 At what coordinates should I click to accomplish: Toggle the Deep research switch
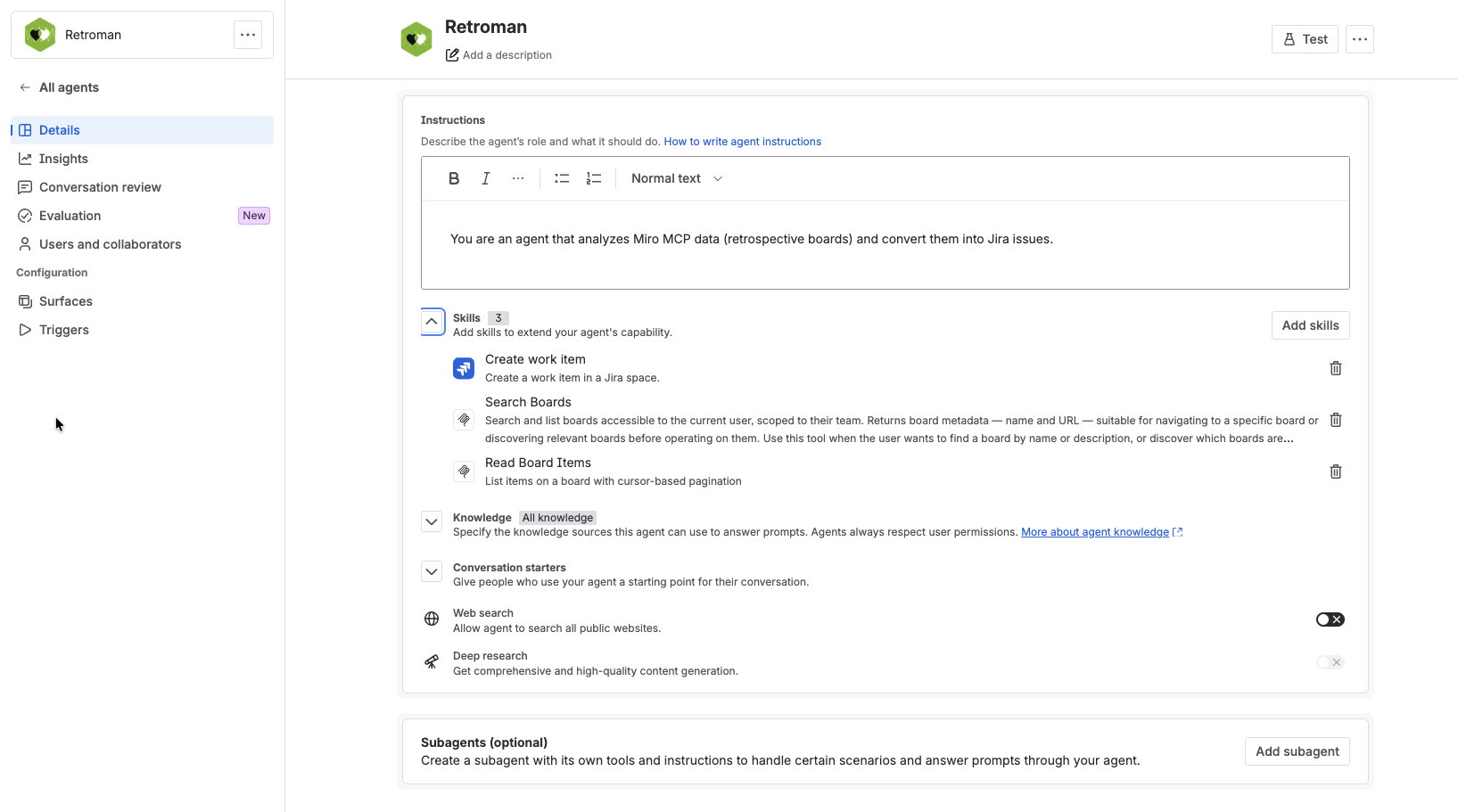tap(1330, 662)
